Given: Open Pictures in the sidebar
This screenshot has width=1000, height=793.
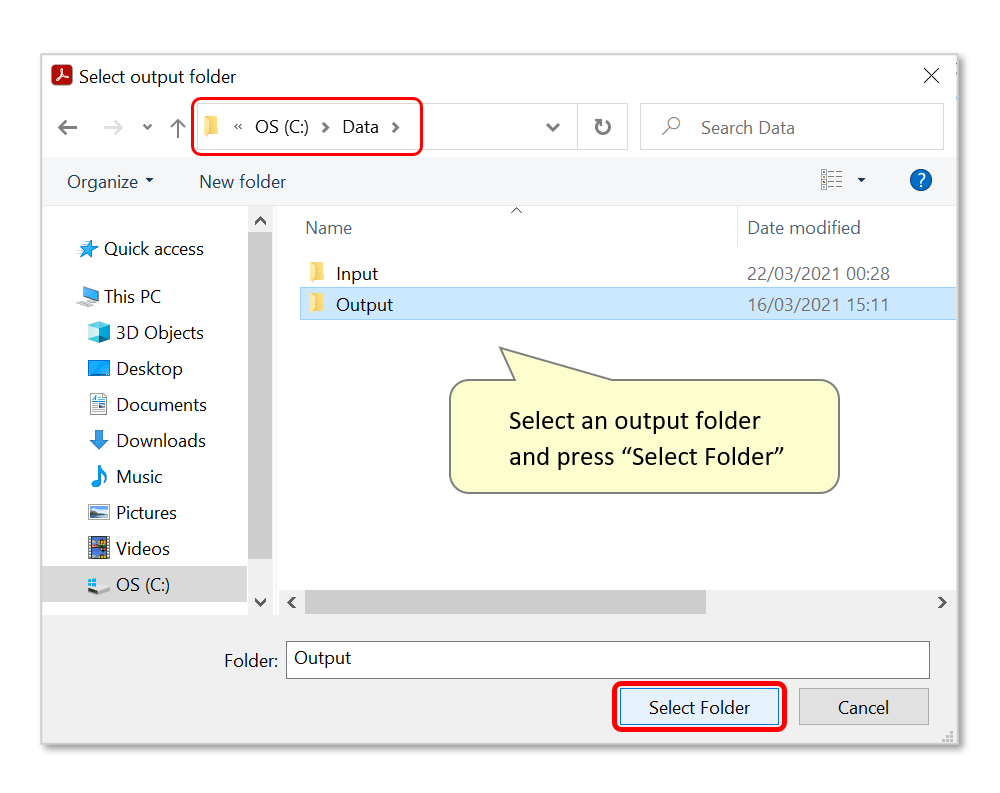Looking at the screenshot, I should tap(132, 512).
